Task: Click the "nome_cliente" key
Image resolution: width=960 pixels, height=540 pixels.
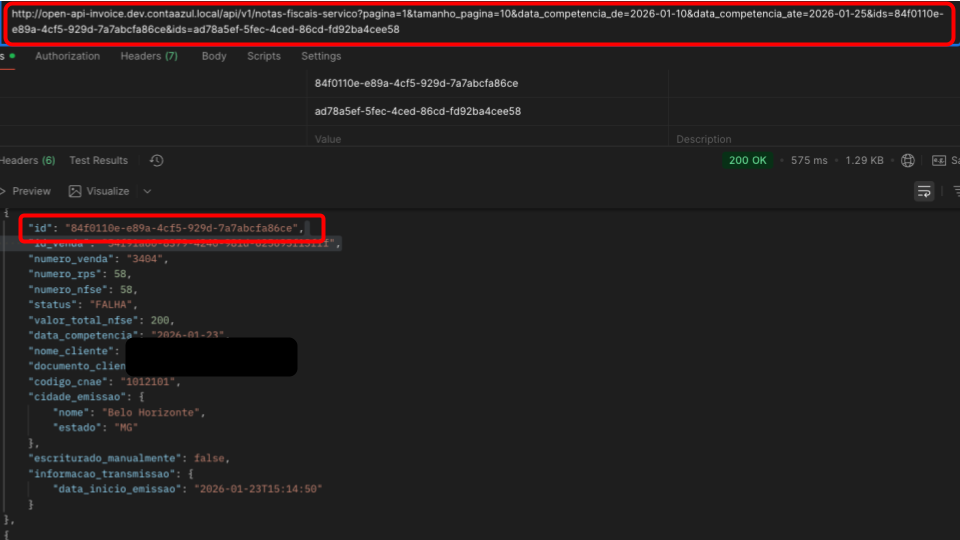Action: click(x=70, y=351)
